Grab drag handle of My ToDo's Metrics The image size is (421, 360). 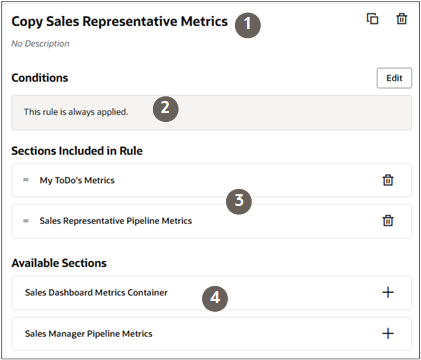pyautogui.click(x=26, y=180)
